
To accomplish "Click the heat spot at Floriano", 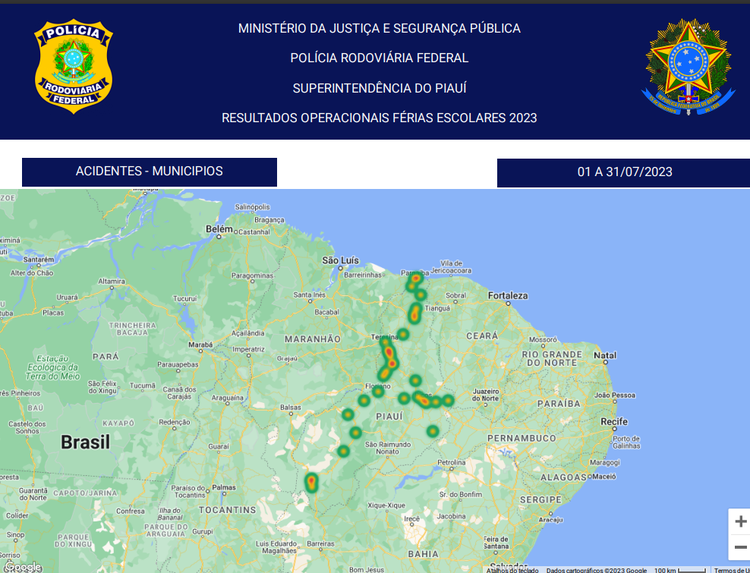I will coord(378,392).
